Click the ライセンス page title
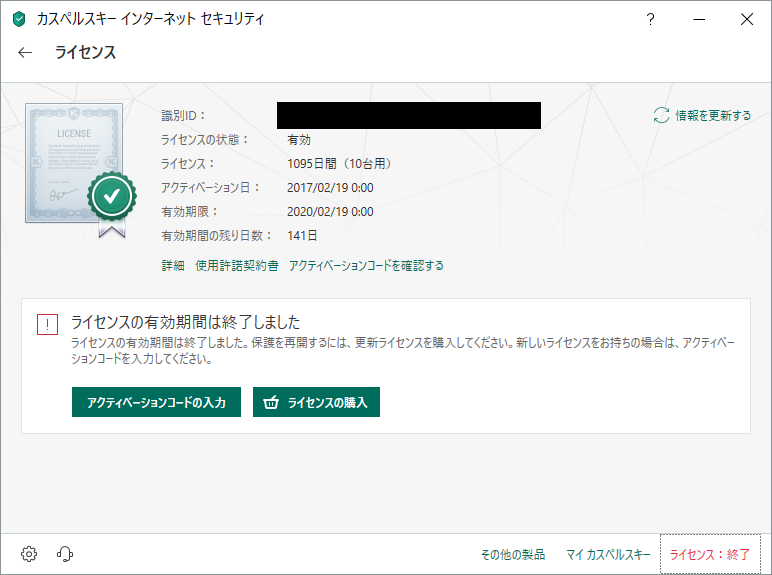This screenshot has height=575, width=772. [85, 52]
